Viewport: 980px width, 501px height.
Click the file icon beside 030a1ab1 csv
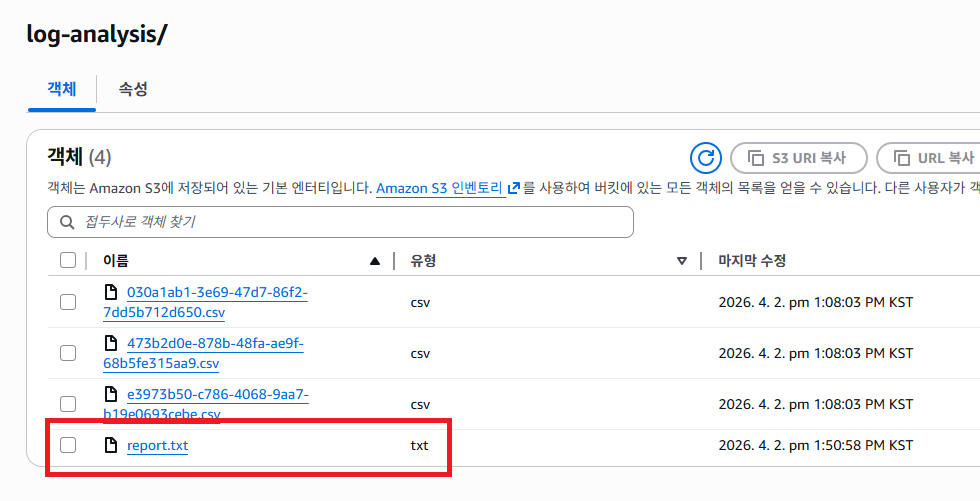[x=112, y=293]
